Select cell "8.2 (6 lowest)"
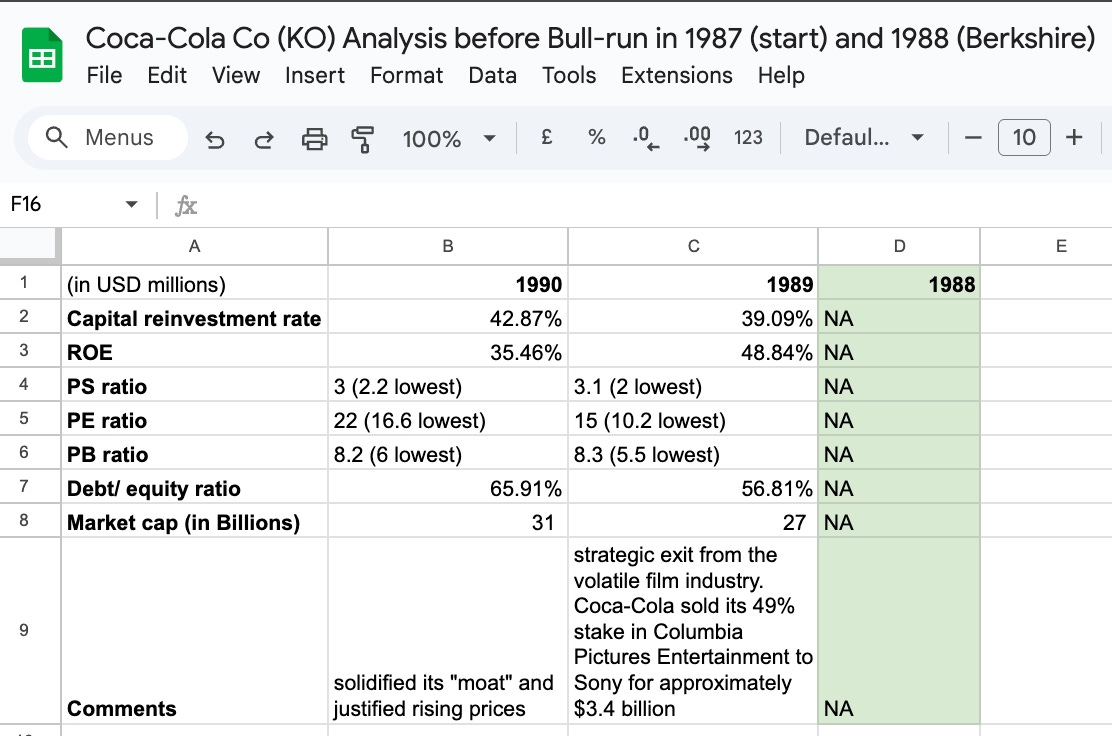Viewport: 1112px width, 736px height. click(x=447, y=454)
